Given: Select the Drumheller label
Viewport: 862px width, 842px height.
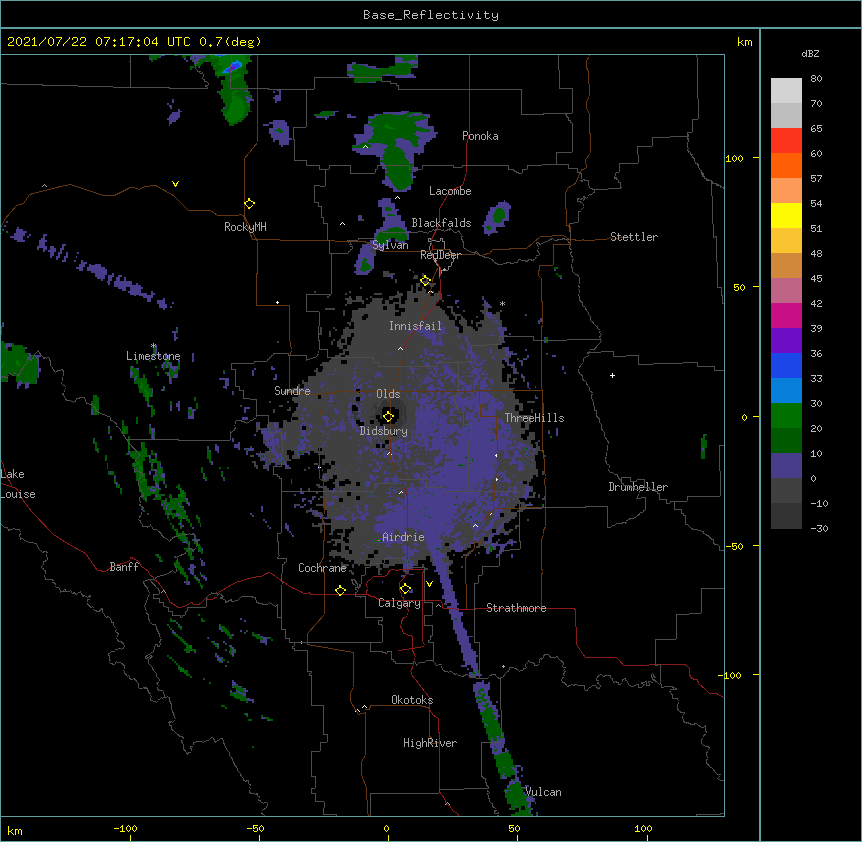Looking at the screenshot, I should click(638, 487).
